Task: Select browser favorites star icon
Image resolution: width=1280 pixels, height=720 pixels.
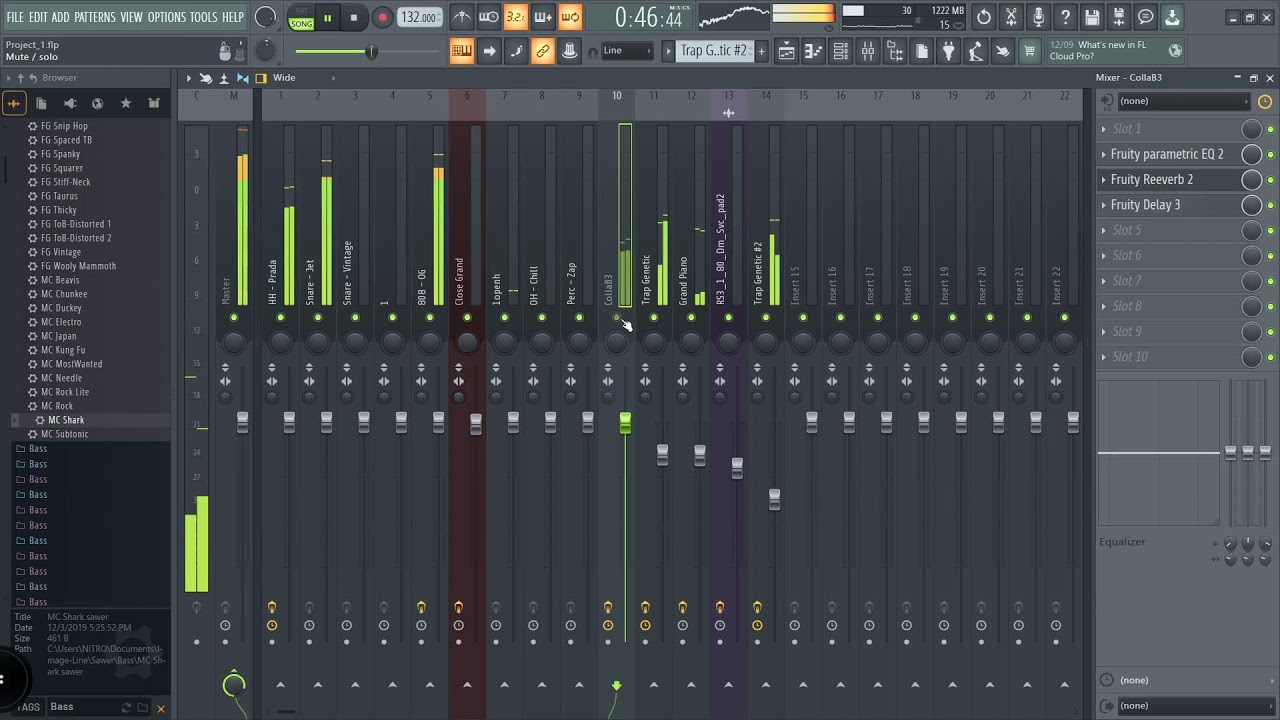Action: [126, 103]
